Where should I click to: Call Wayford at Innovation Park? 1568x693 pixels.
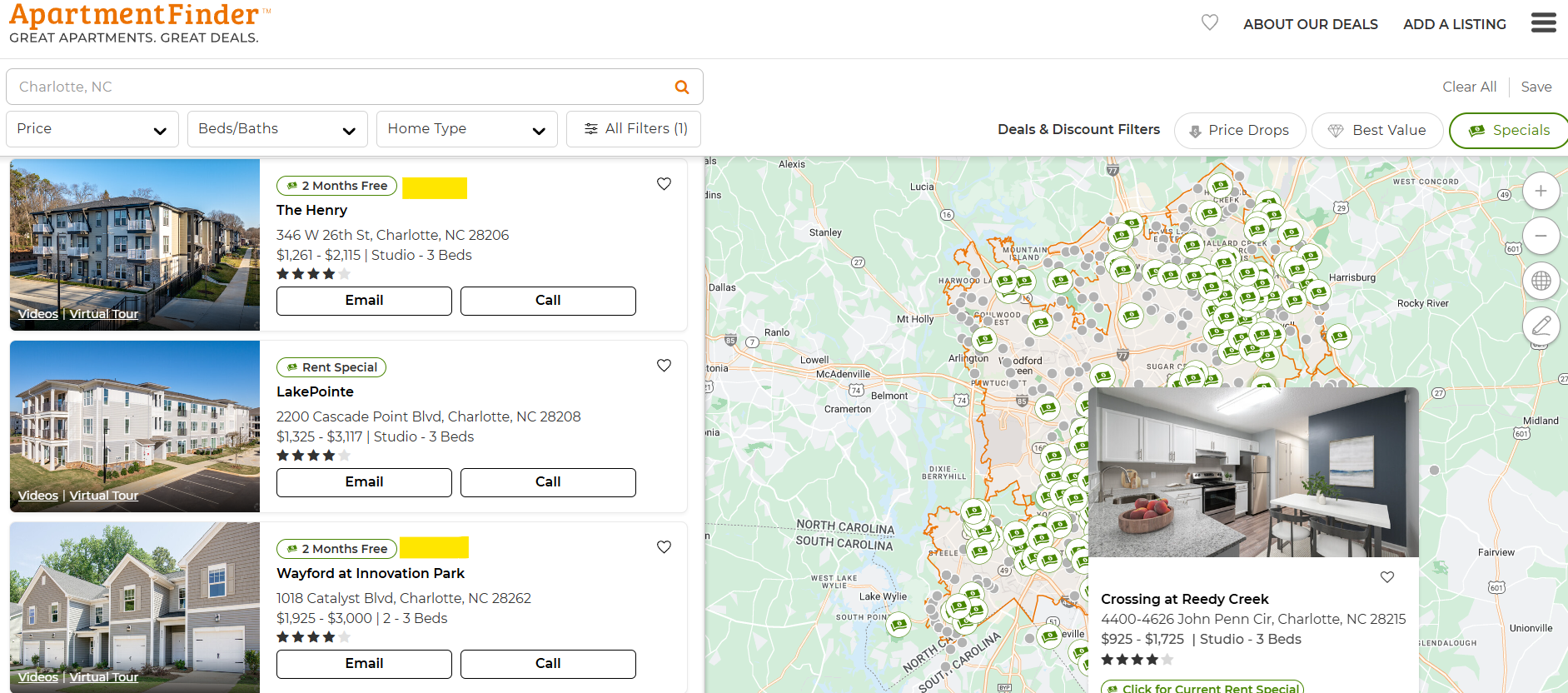point(548,664)
